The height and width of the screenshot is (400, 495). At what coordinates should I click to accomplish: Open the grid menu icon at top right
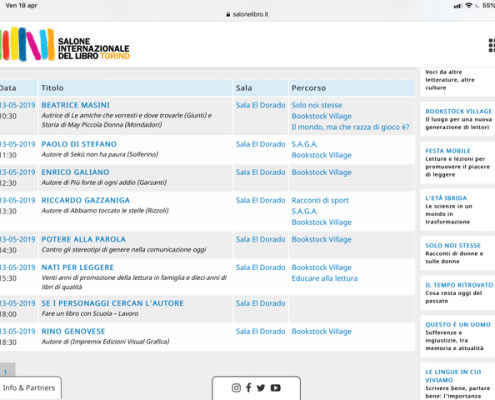tap(491, 45)
